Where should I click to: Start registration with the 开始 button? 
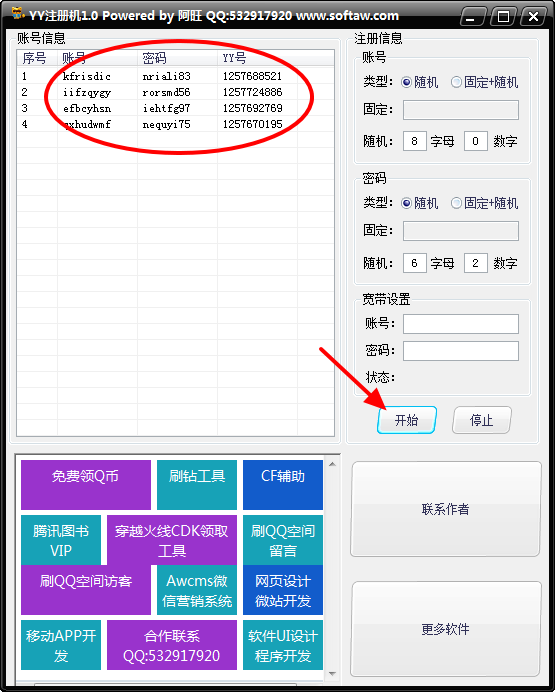pos(407,420)
